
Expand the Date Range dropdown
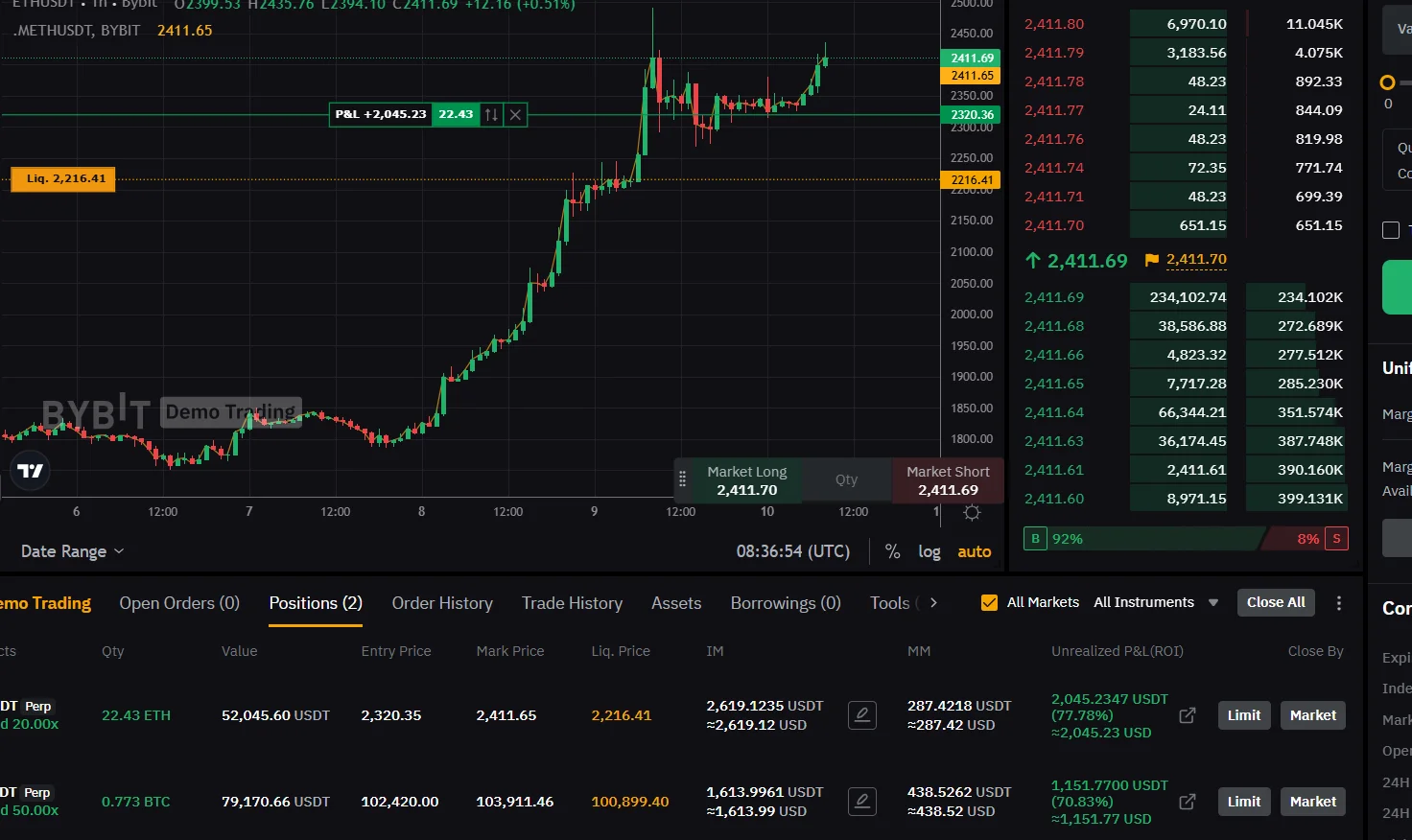pos(73,551)
